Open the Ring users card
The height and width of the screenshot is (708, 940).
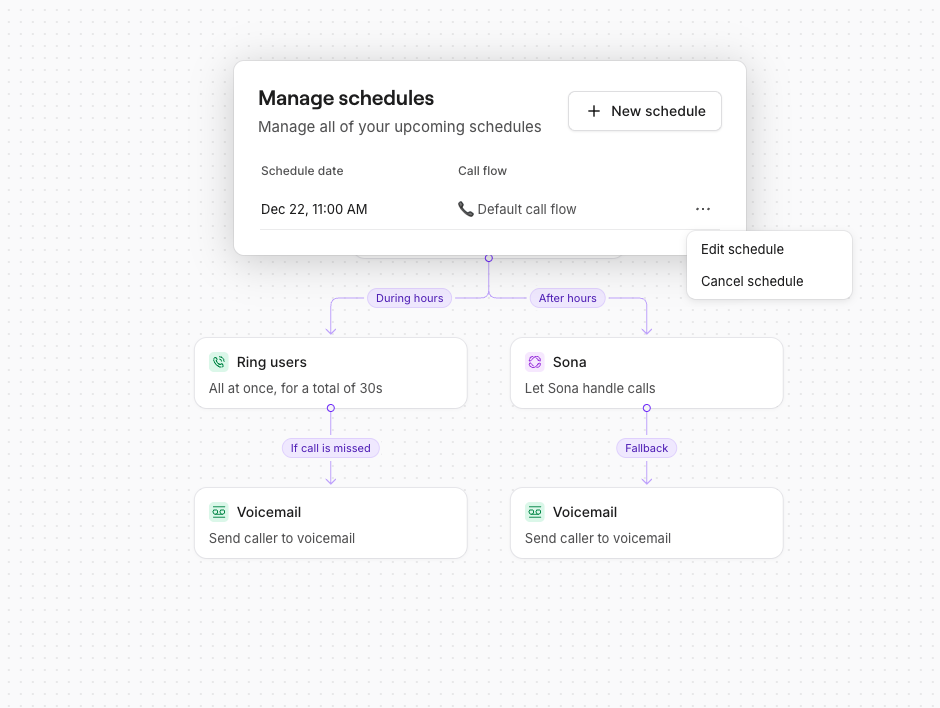tap(331, 373)
